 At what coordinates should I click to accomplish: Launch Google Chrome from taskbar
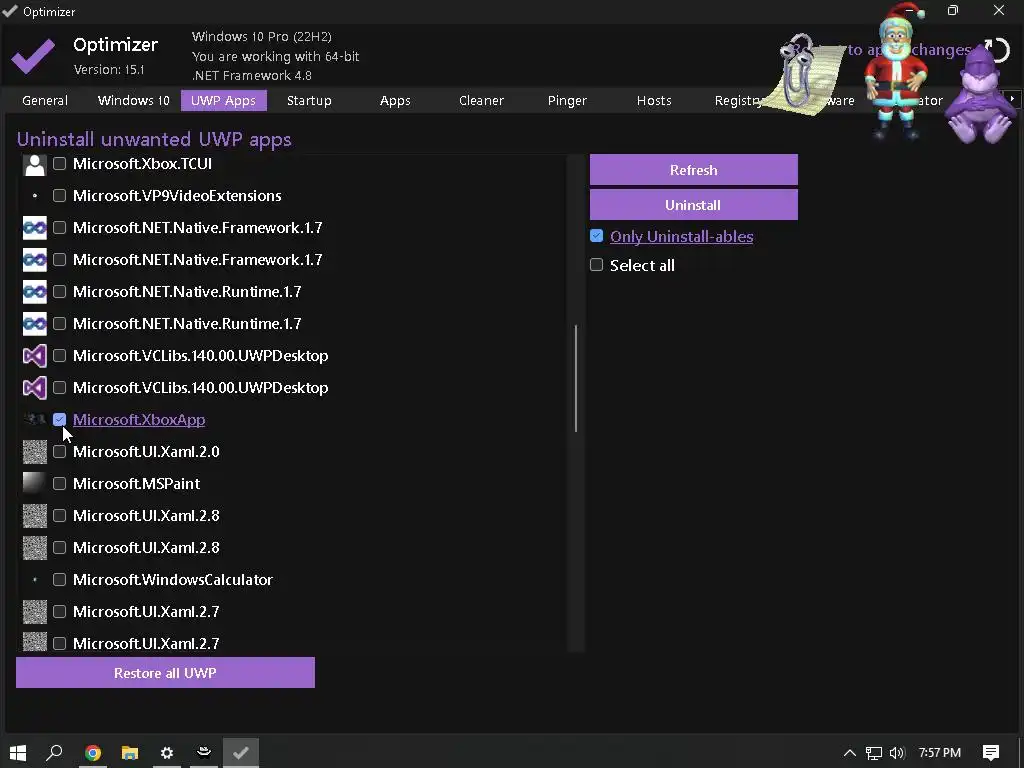93,752
